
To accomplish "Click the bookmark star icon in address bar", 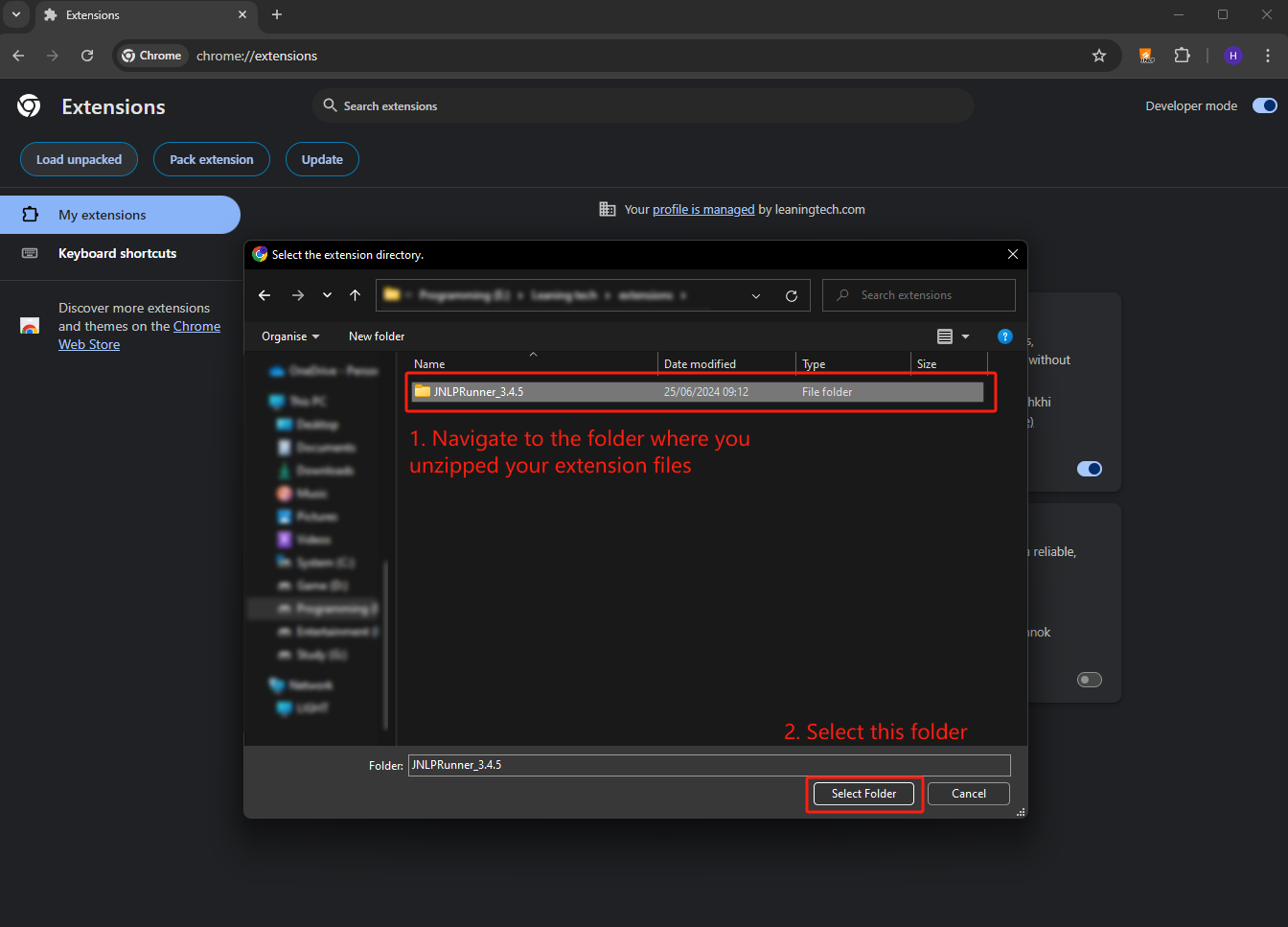I will point(1099,56).
